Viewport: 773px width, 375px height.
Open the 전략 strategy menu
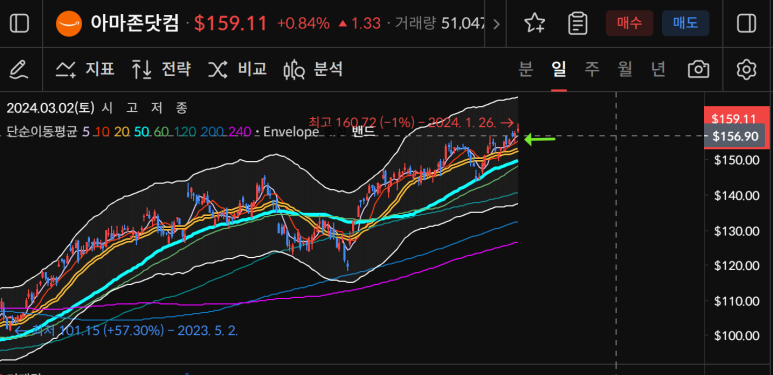click(161, 69)
